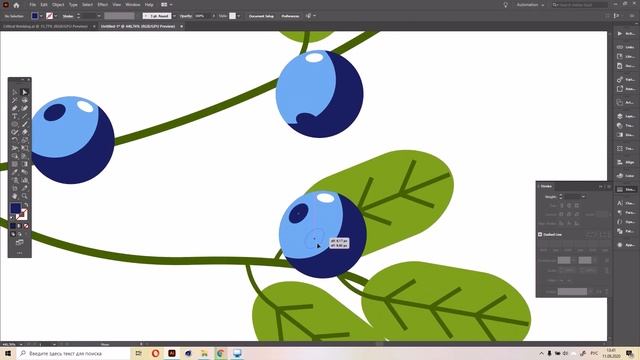Select the Lasso tool
The width and height of the screenshot is (640, 360).
[x=24, y=100]
